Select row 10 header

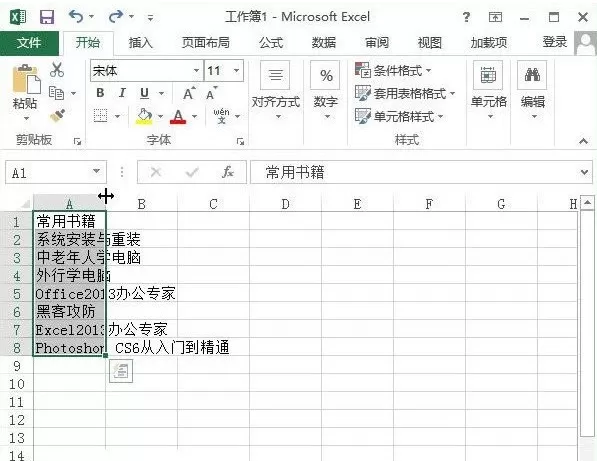pos(16,384)
